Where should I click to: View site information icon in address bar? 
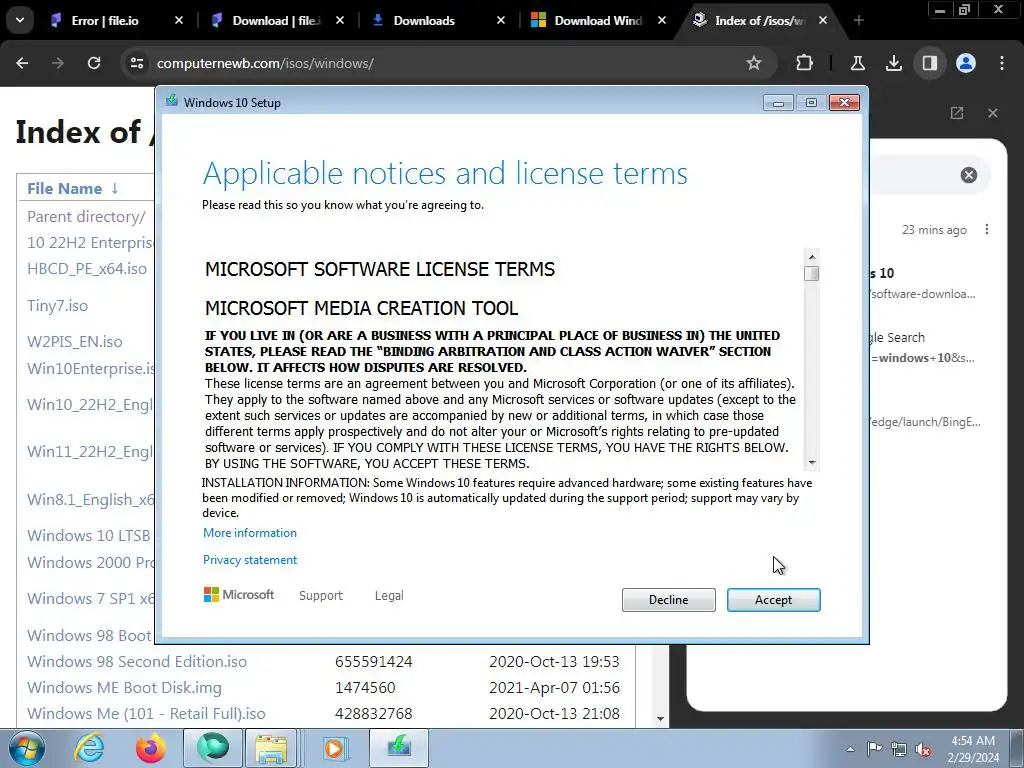pyautogui.click(x=136, y=63)
